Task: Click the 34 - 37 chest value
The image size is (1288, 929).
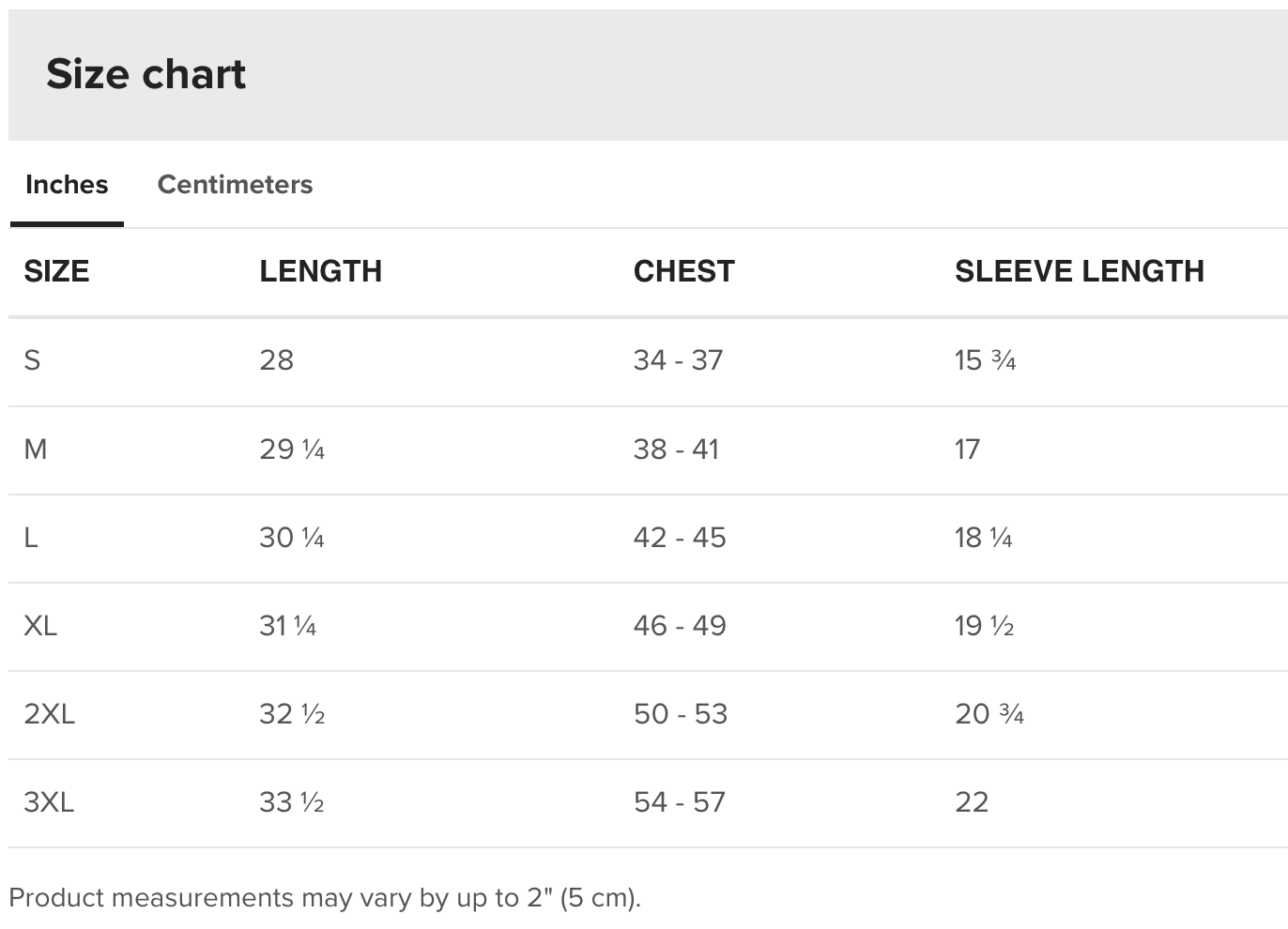Action: (x=678, y=360)
